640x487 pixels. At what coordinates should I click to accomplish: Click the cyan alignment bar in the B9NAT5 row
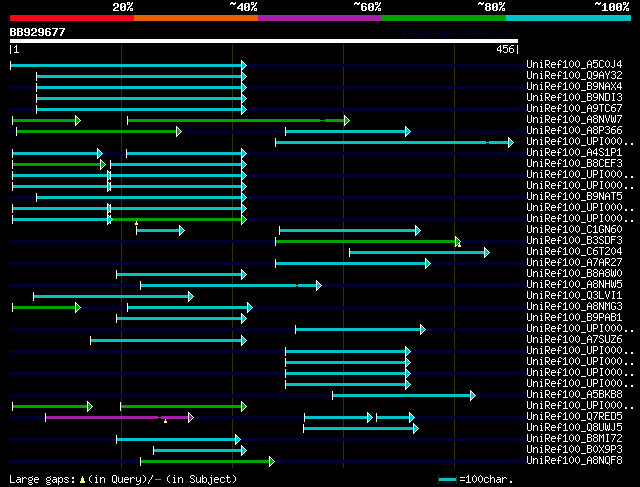[x=141, y=198]
